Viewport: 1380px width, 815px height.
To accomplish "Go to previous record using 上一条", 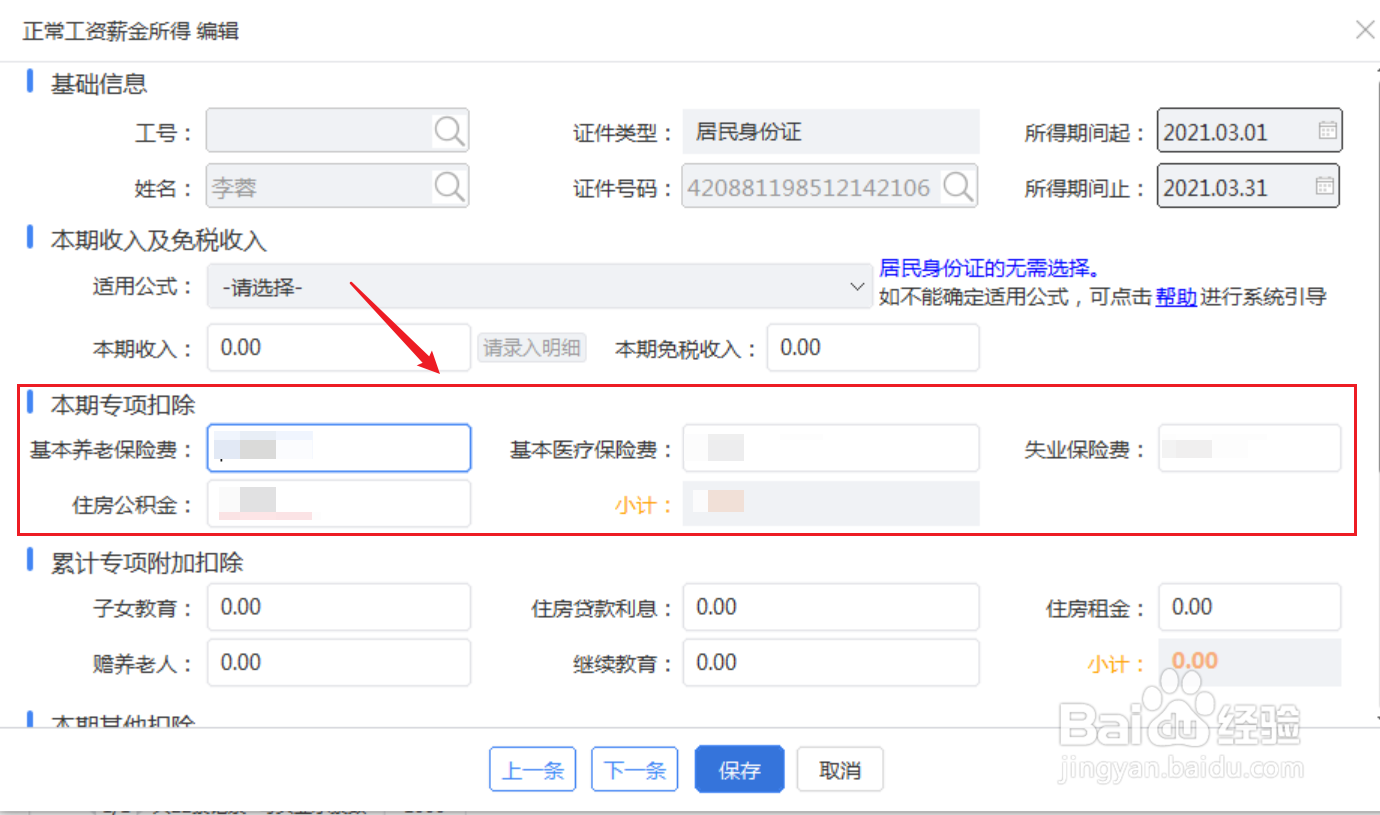I will click(533, 769).
